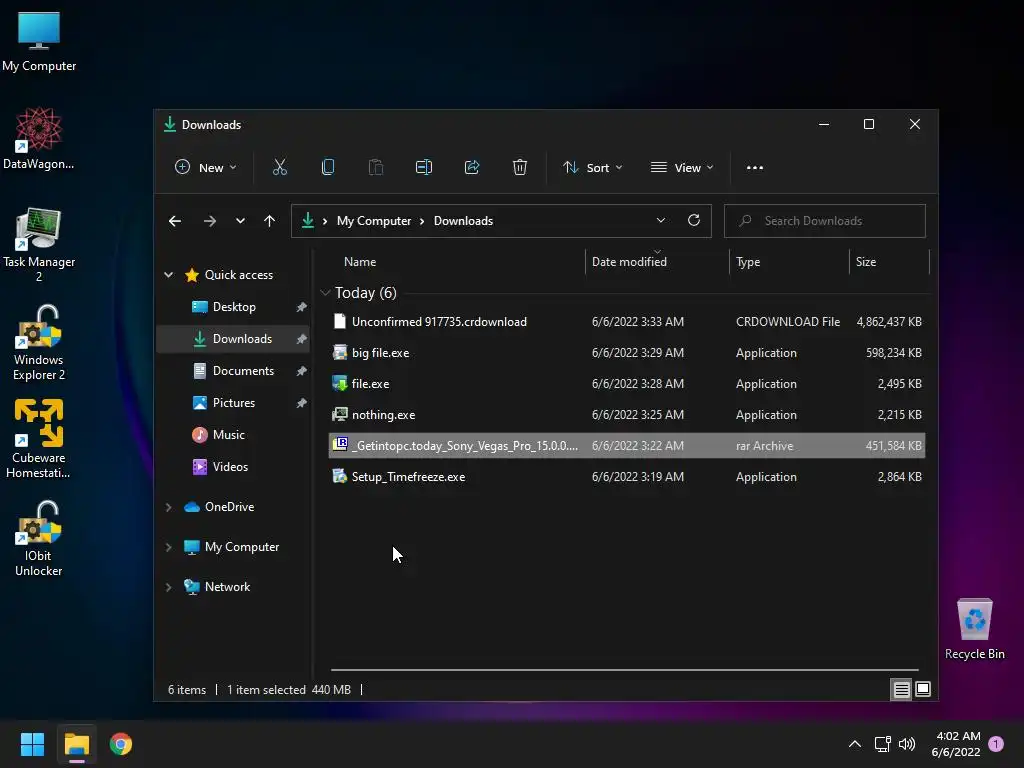Refresh the Downloads folder
The width and height of the screenshot is (1024, 768).
coord(694,221)
